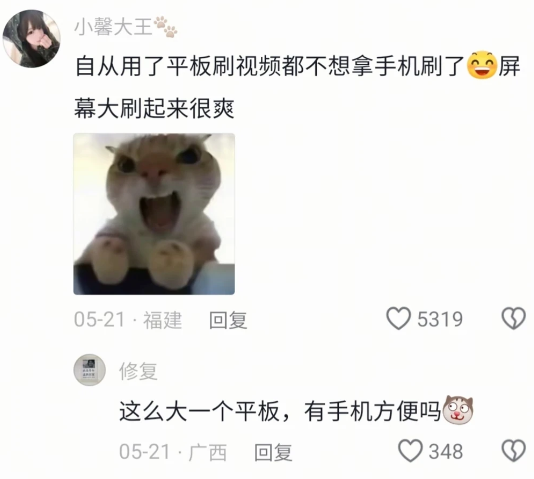Click the 05-21 · 广西 timestamp

click(x=173, y=452)
